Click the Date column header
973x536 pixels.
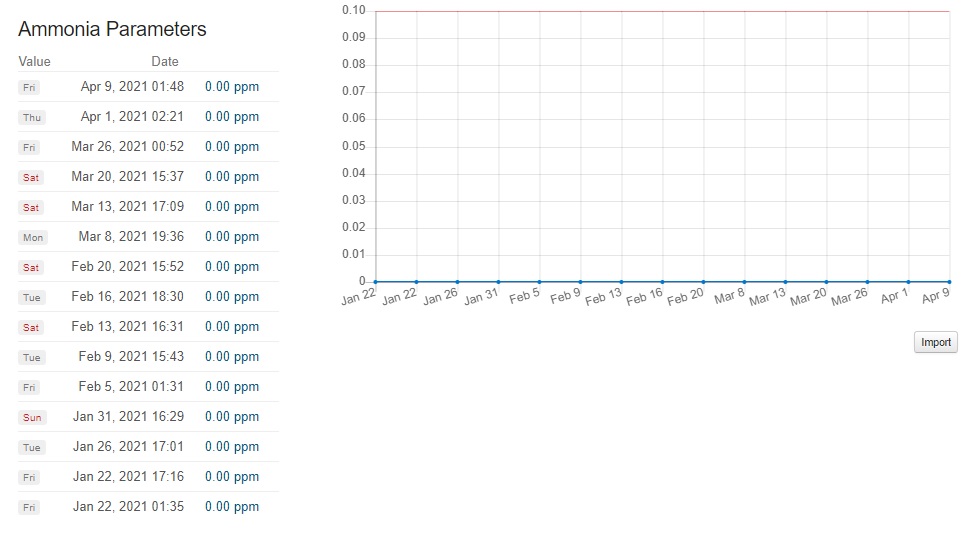(165, 61)
